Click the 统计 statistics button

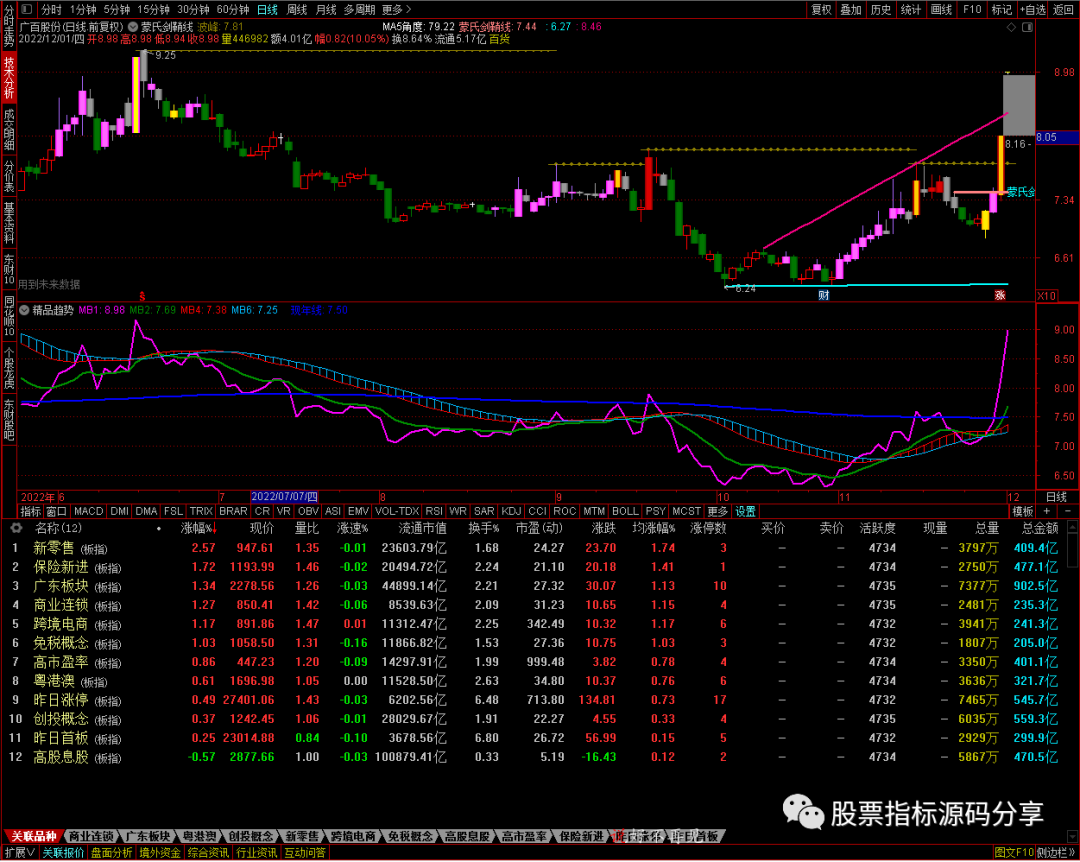(x=911, y=10)
